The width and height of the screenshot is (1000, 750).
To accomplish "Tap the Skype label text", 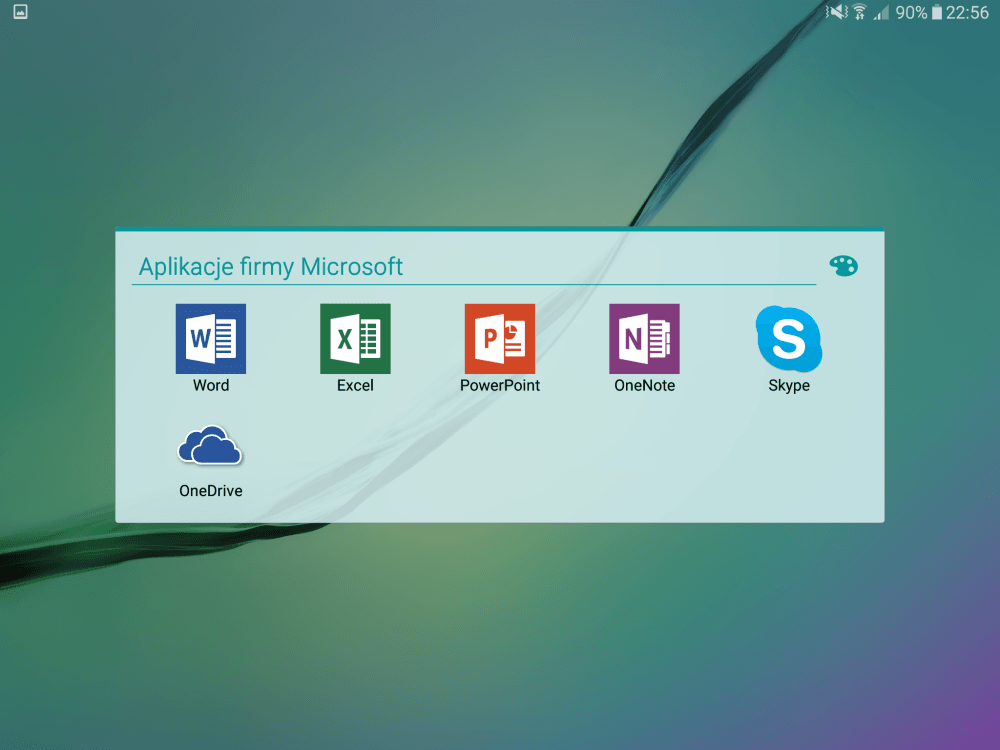I will 789,386.
